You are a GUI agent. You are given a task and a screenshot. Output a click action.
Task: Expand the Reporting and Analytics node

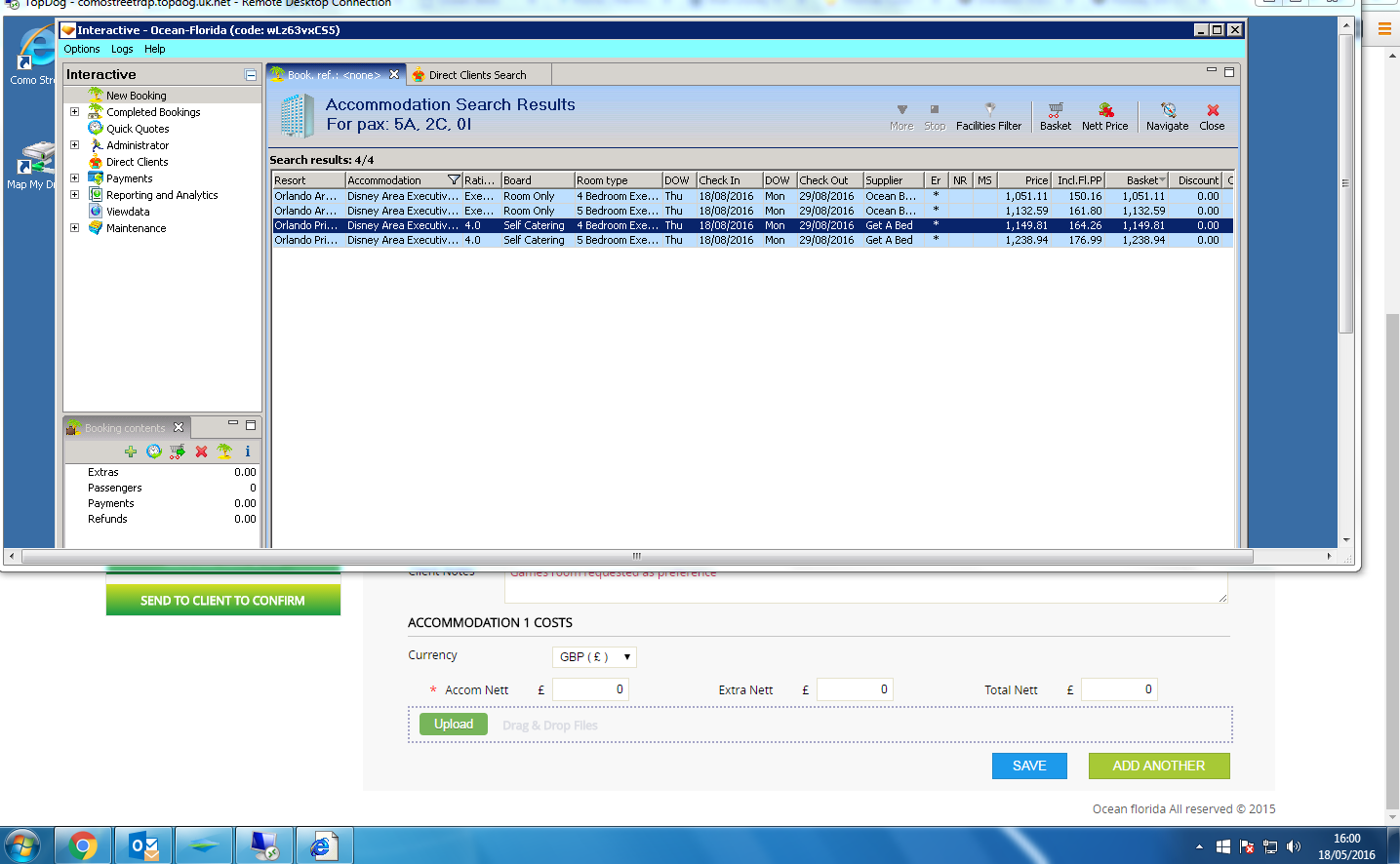[74, 195]
